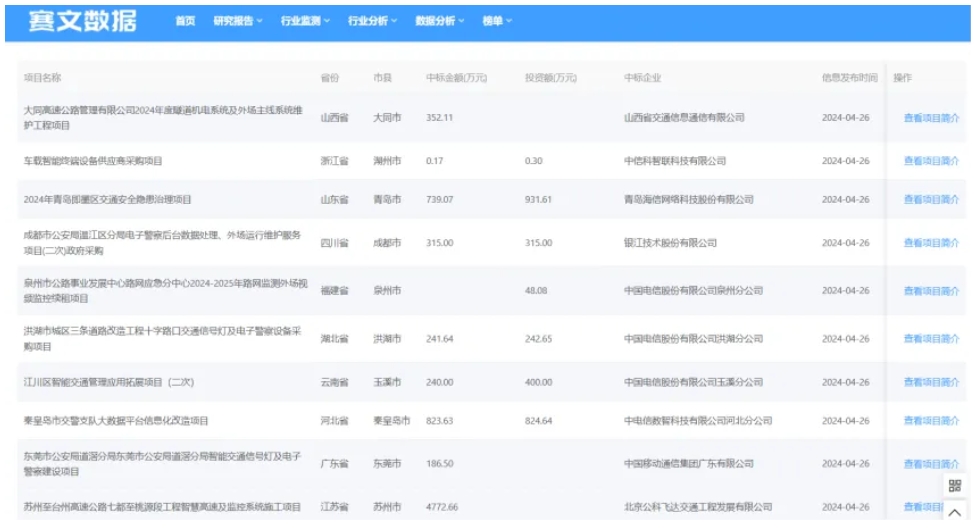The width and height of the screenshot is (975, 529).
Task: Select project name 秦皇岛市交警支队大数据平台信息化改造项目
Action: pyautogui.click(x=116, y=421)
